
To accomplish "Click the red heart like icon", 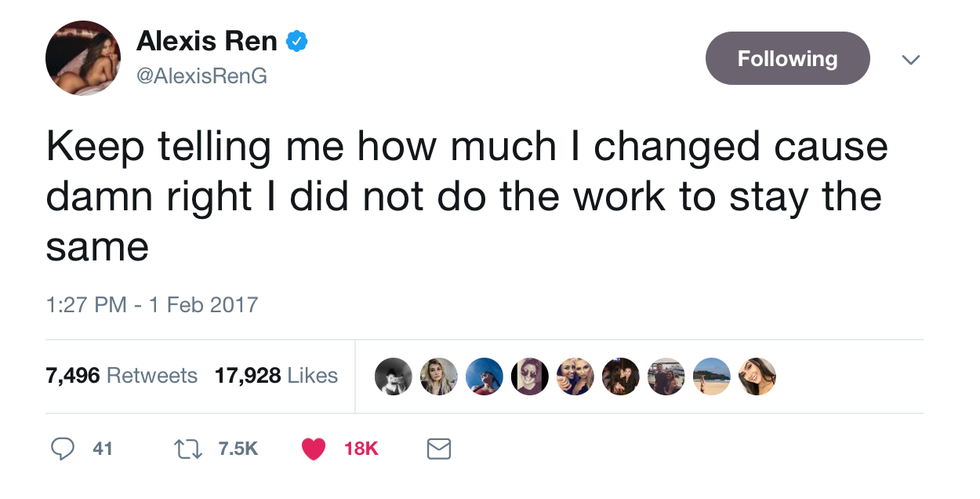I will click(314, 449).
